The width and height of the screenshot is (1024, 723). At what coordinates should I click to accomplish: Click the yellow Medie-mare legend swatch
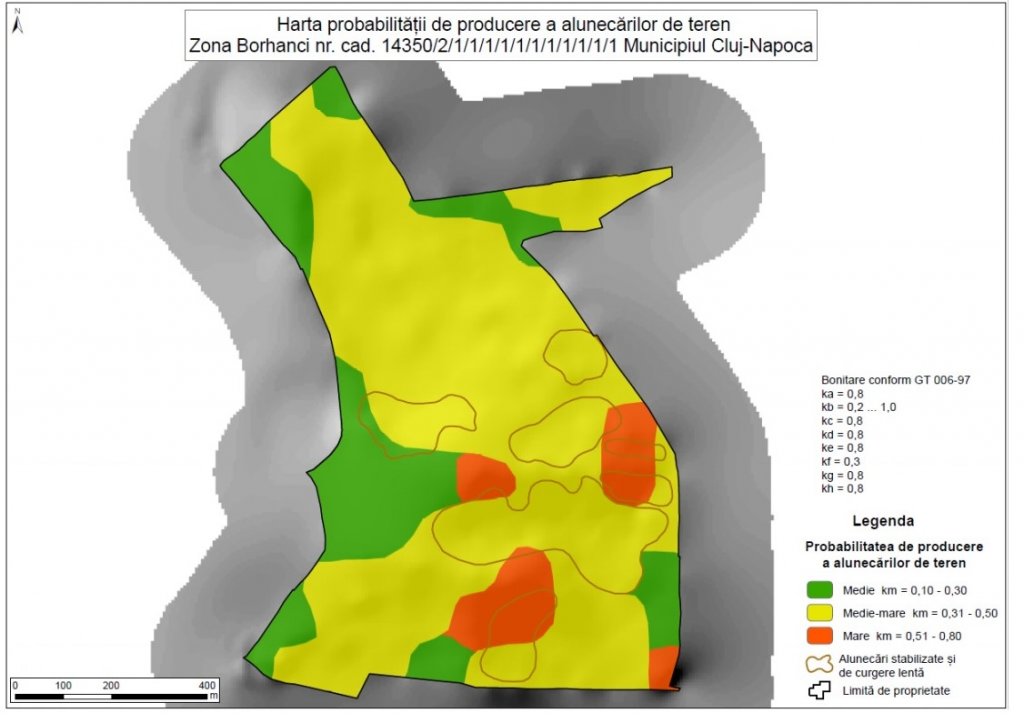819,612
